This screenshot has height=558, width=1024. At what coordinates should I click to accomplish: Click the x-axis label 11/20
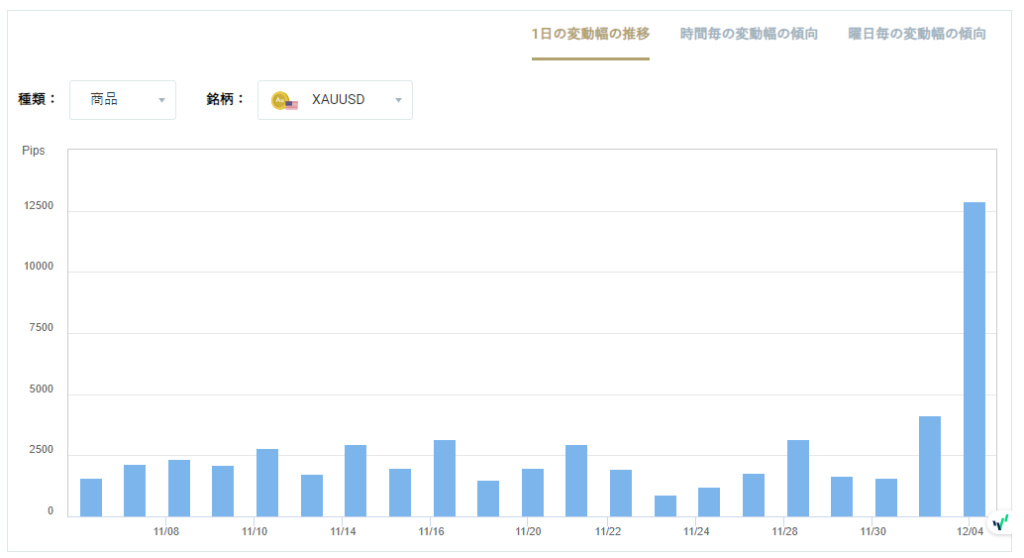click(x=528, y=531)
